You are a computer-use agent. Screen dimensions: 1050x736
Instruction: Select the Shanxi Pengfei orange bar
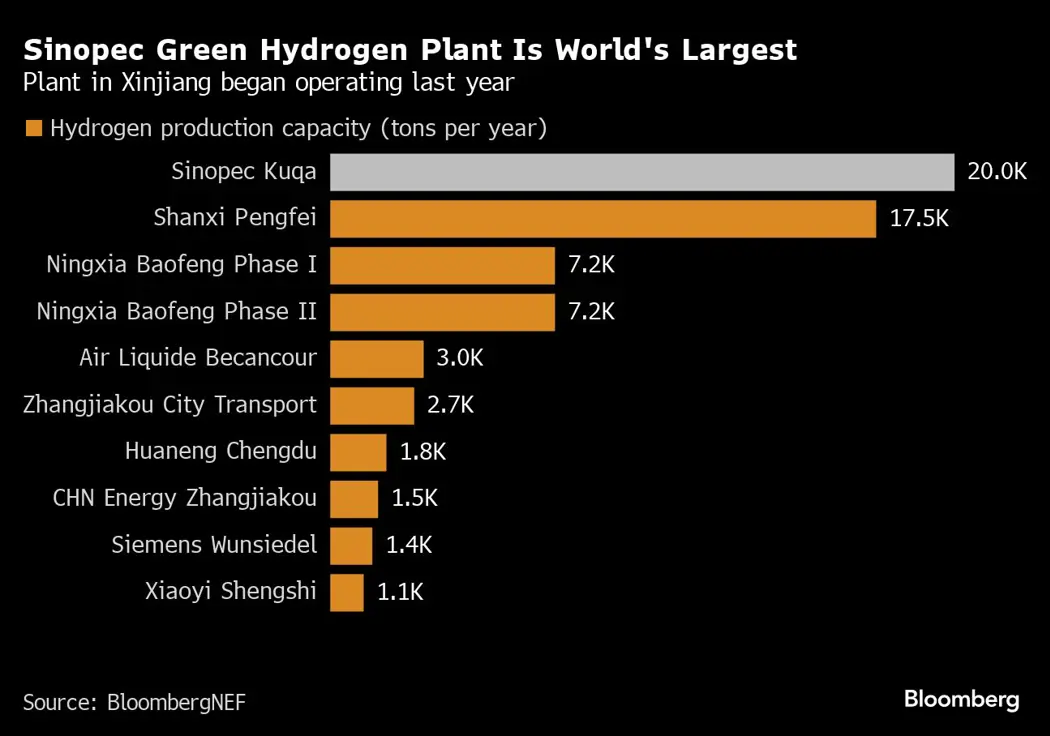tap(602, 218)
